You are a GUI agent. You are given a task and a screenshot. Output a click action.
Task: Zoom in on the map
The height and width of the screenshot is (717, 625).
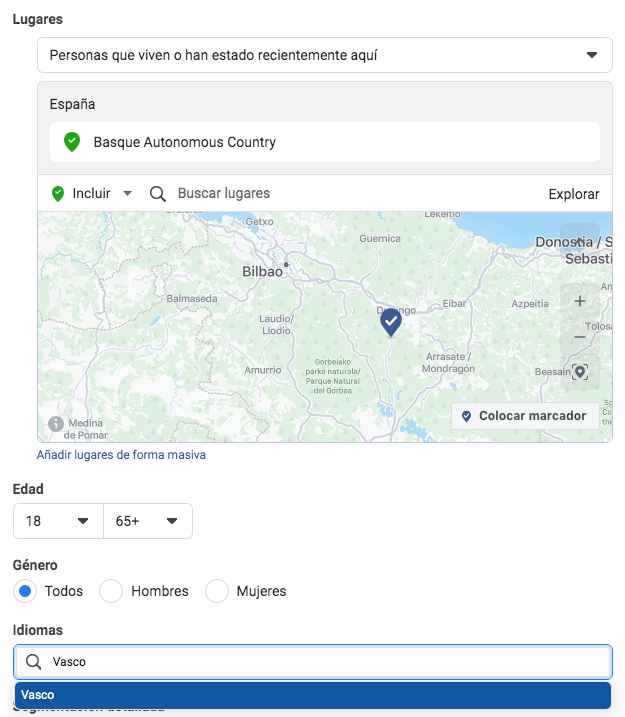click(x=580, y=301)
